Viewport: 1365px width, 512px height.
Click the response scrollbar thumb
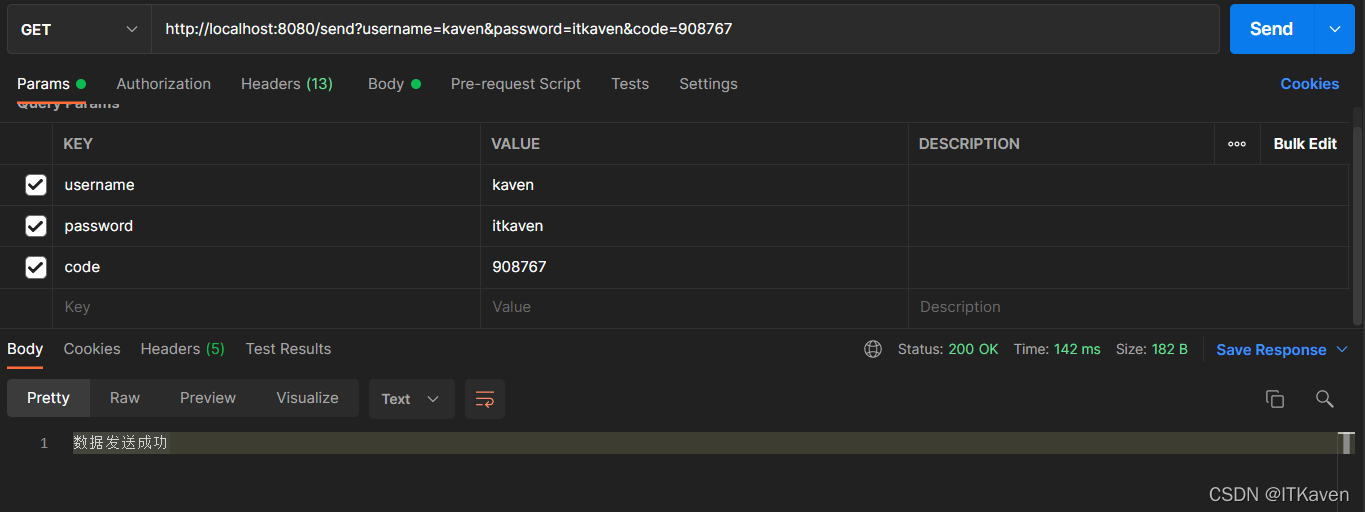tap(1347, 442)
